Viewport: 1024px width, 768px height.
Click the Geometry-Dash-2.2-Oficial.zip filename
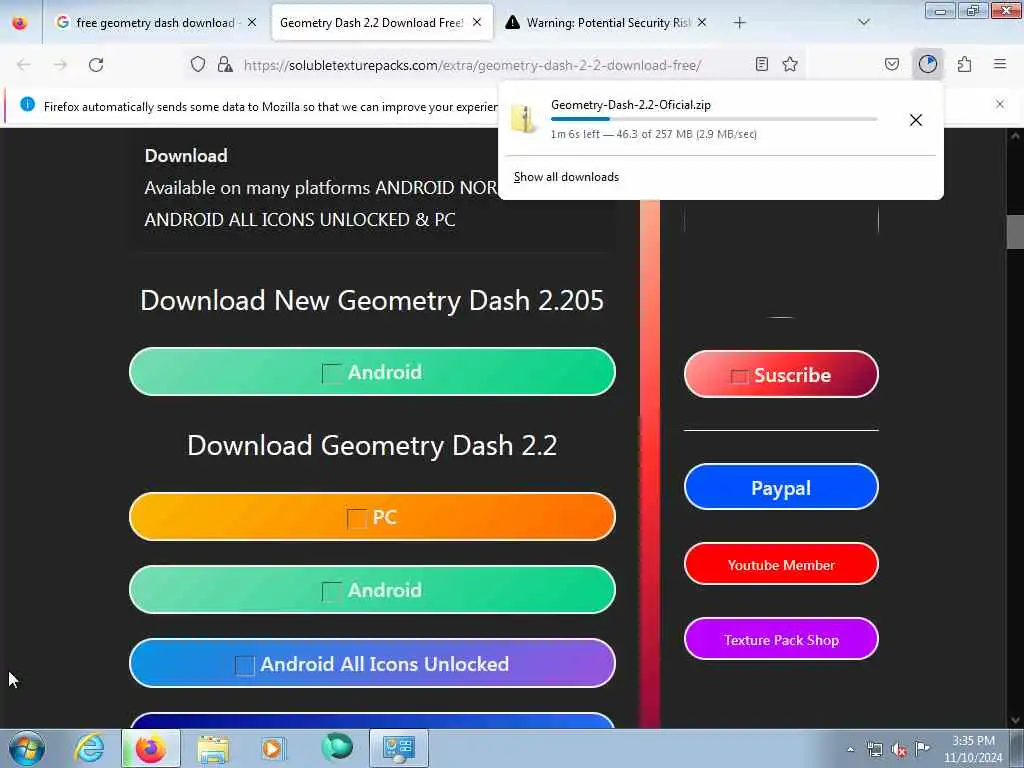(631, 104)
